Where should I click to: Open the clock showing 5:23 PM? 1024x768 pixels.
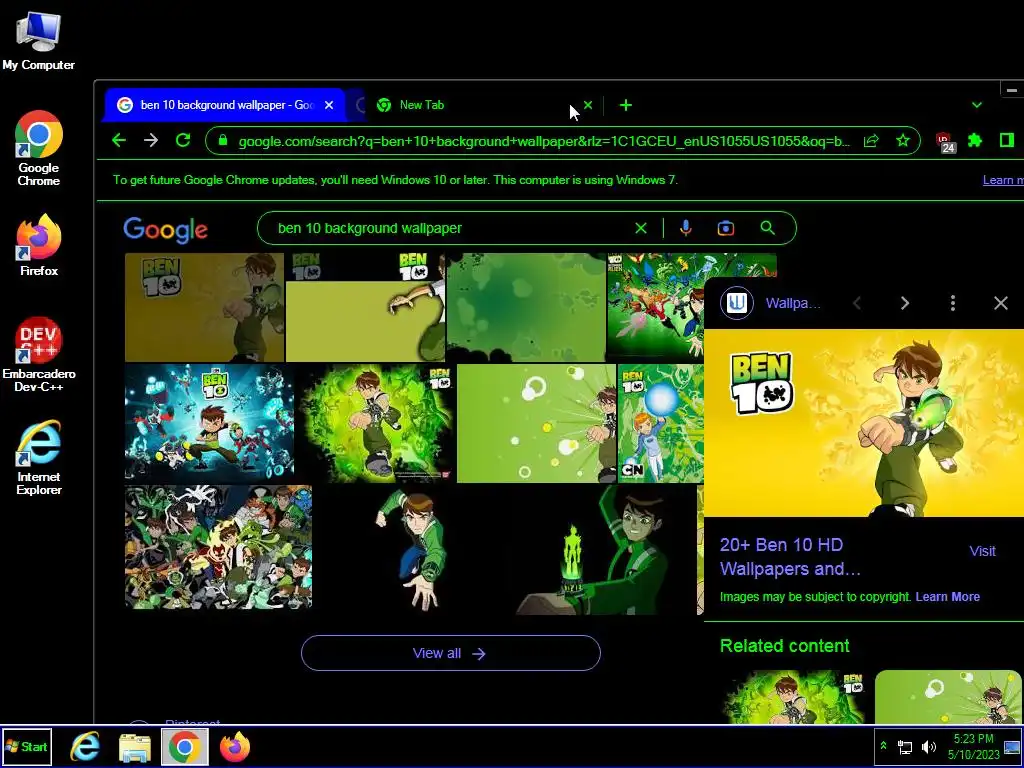tap(973, 746)
